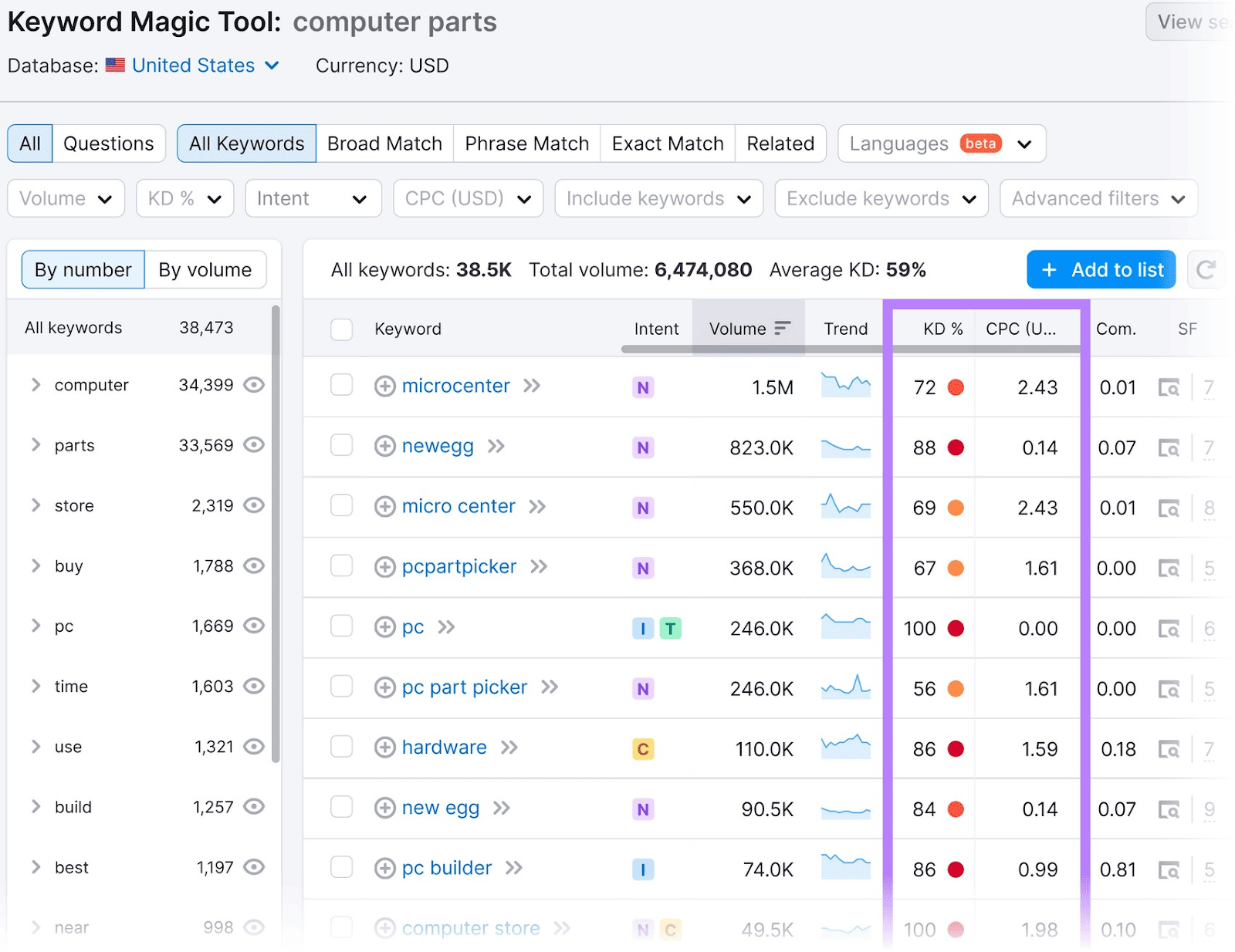Click the Volume column sort icon
The image size is (1235, 952).
[x=782, y=329]
